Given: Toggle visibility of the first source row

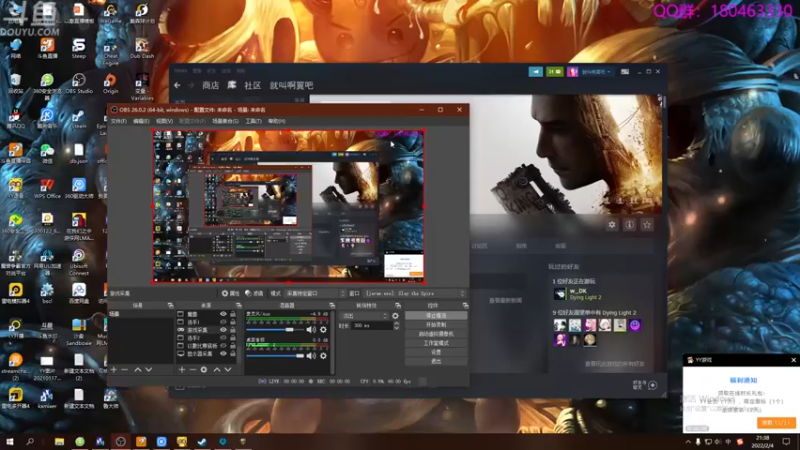Looking at the screenshot, I should (x=223, y=314).
